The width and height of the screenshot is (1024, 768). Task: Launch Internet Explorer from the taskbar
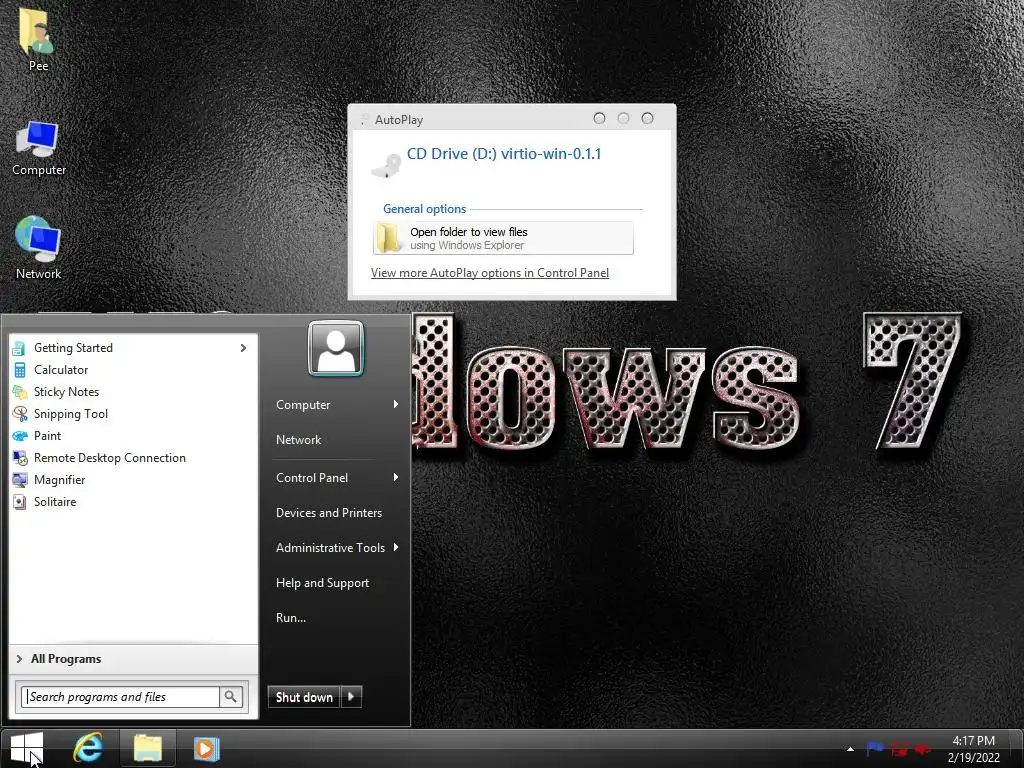pyautogui.click(x=88, y=748)
